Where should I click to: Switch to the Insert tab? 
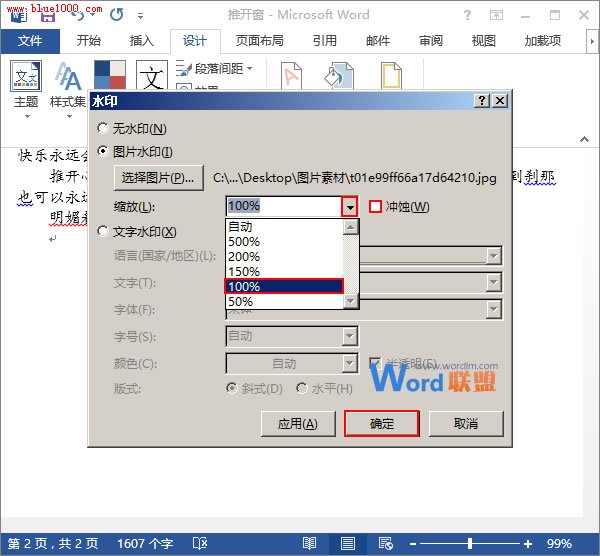coord(142,41)
